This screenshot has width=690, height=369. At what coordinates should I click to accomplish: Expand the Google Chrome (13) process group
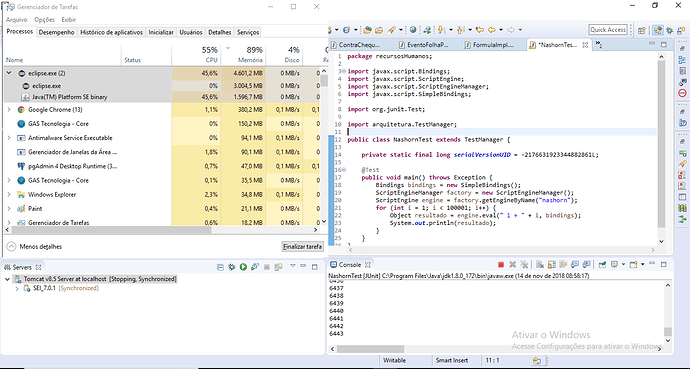point(9,110)
